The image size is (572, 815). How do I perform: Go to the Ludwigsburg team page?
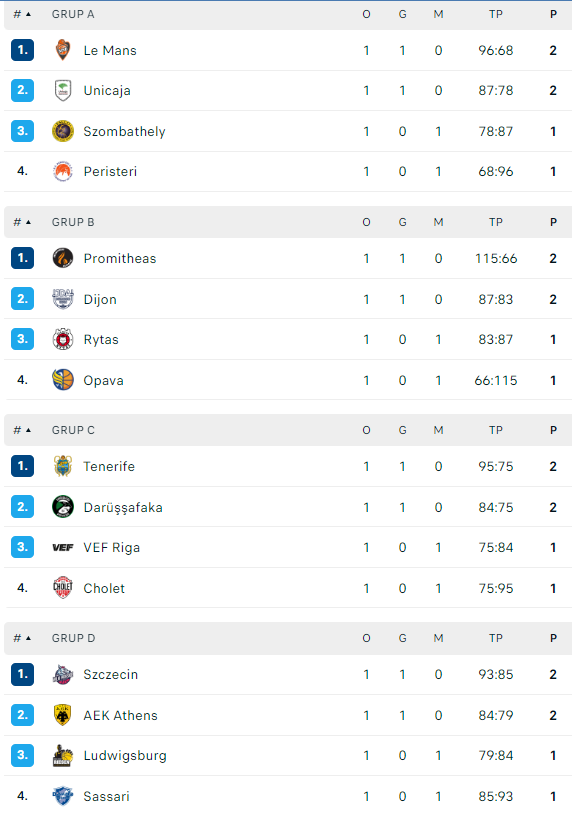point(125,756)
